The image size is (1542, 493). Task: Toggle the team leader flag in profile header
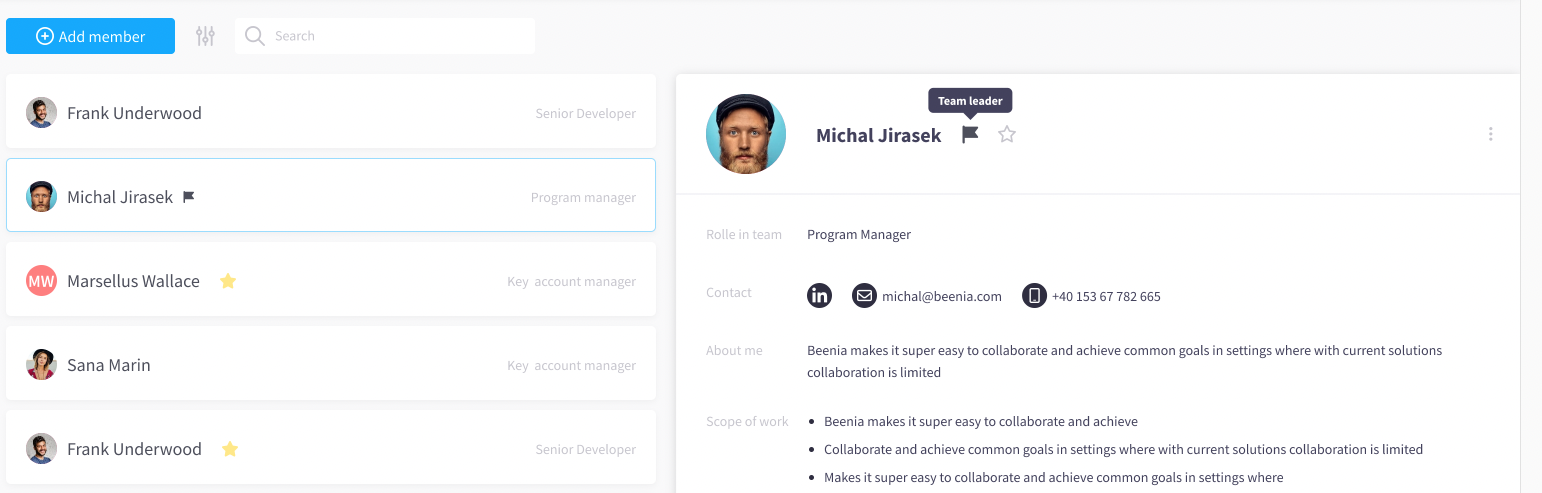click(x=970, y=134)
